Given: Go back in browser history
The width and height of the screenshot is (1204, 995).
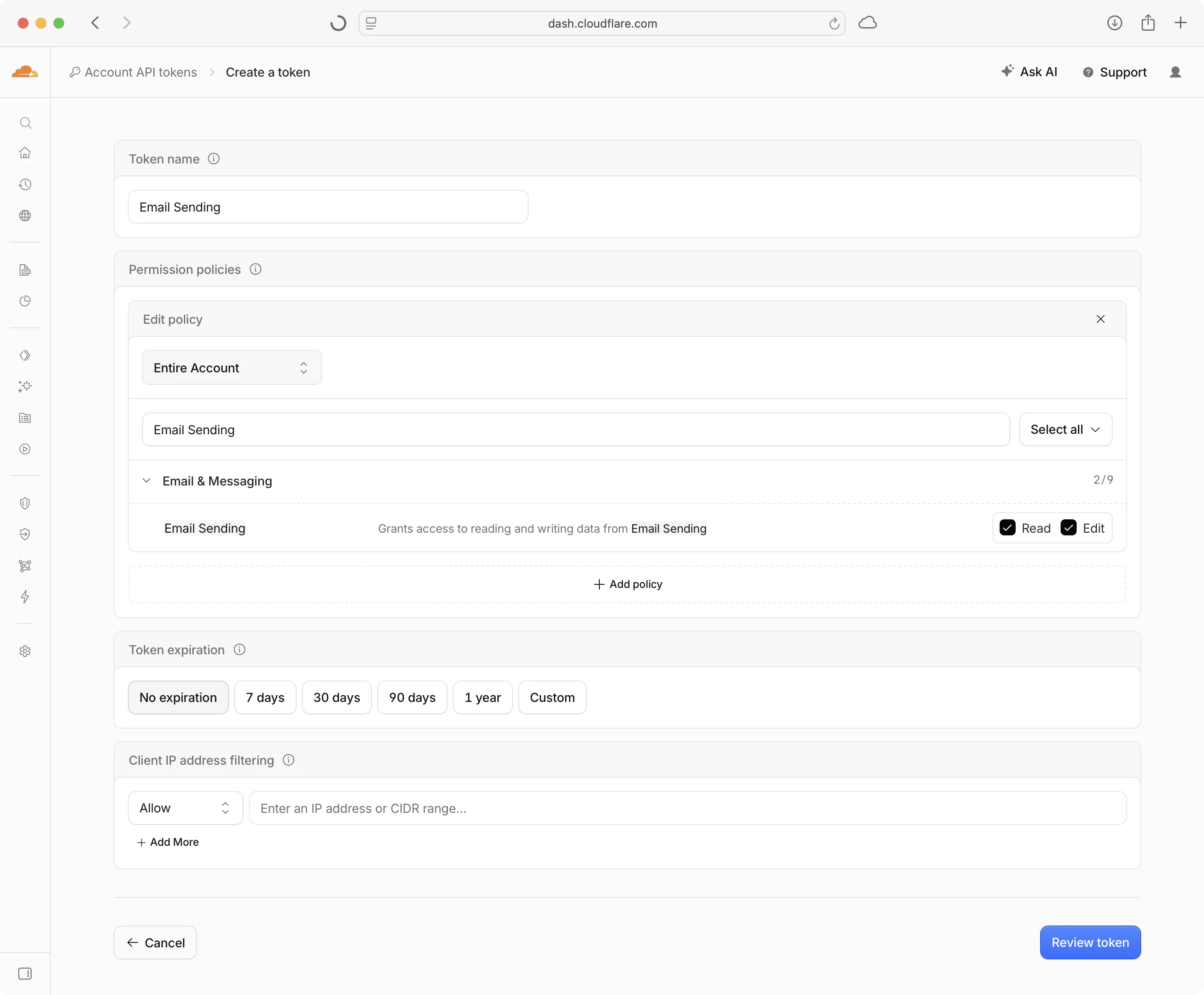Looking at the screenshot, I should (x=95, y=23).
